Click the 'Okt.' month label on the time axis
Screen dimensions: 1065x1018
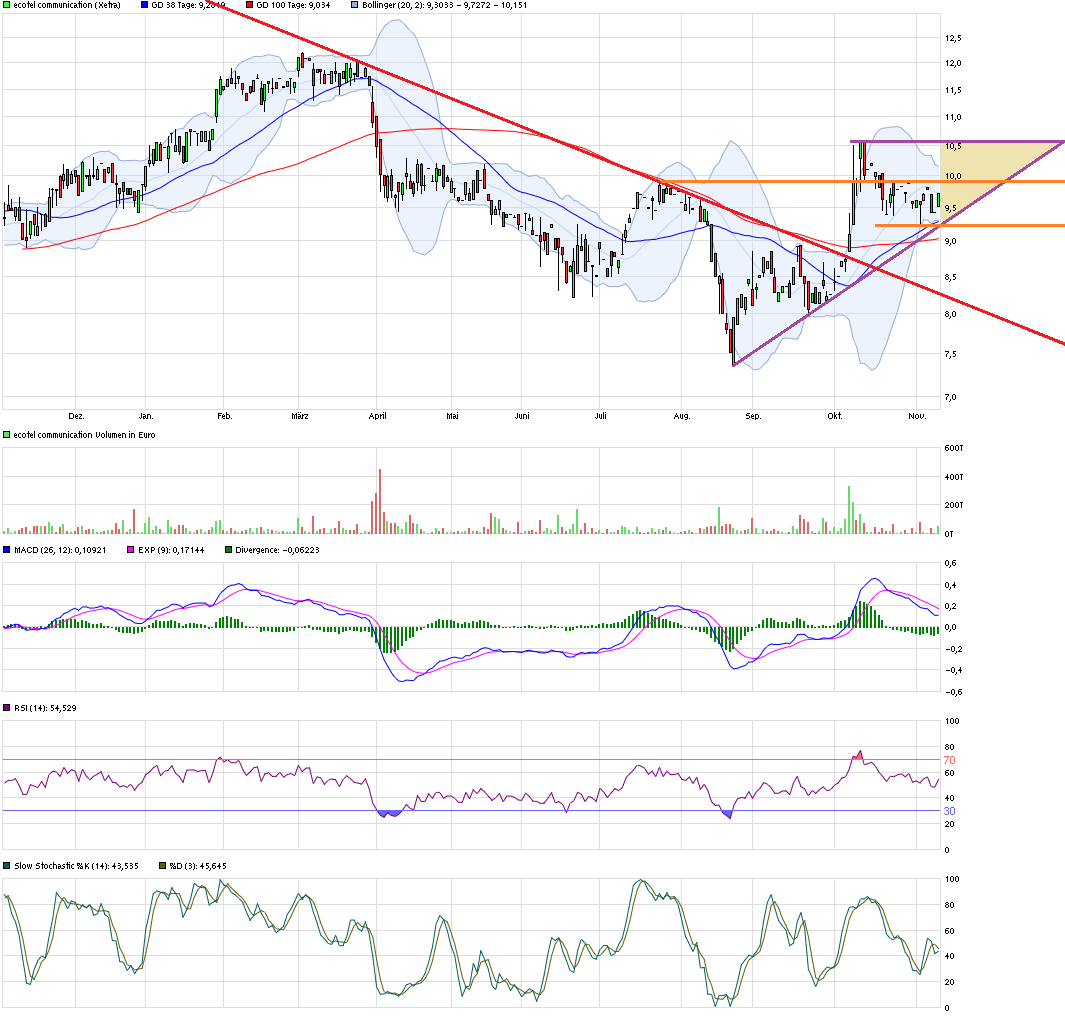tap(835, 416)
